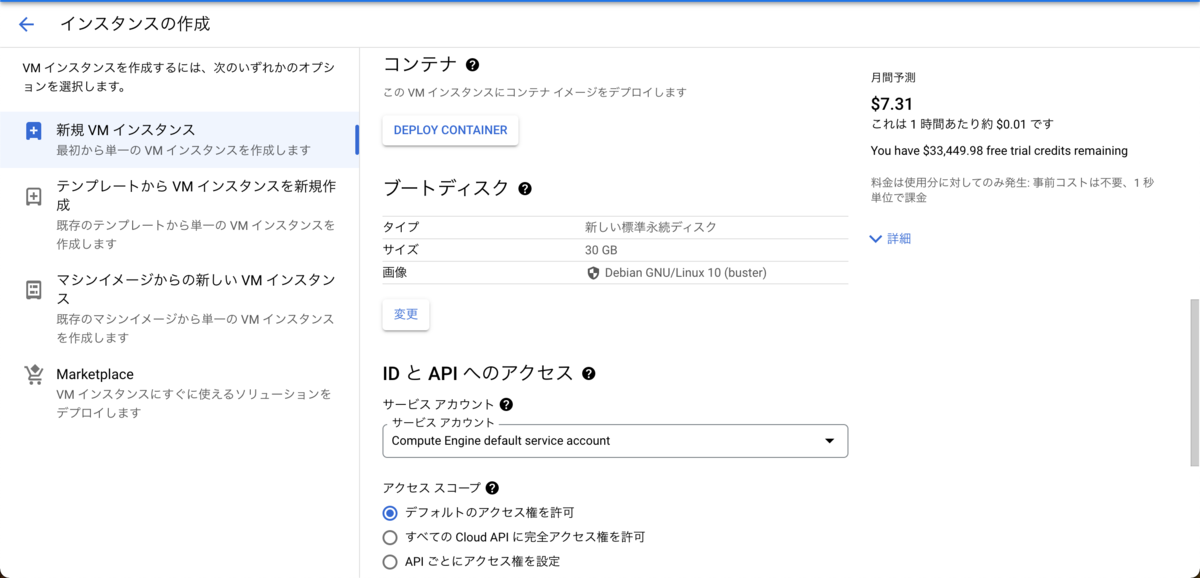Click the machine image icon
This screenshot has width=1200, height=578.
click(x=34, y=290)
